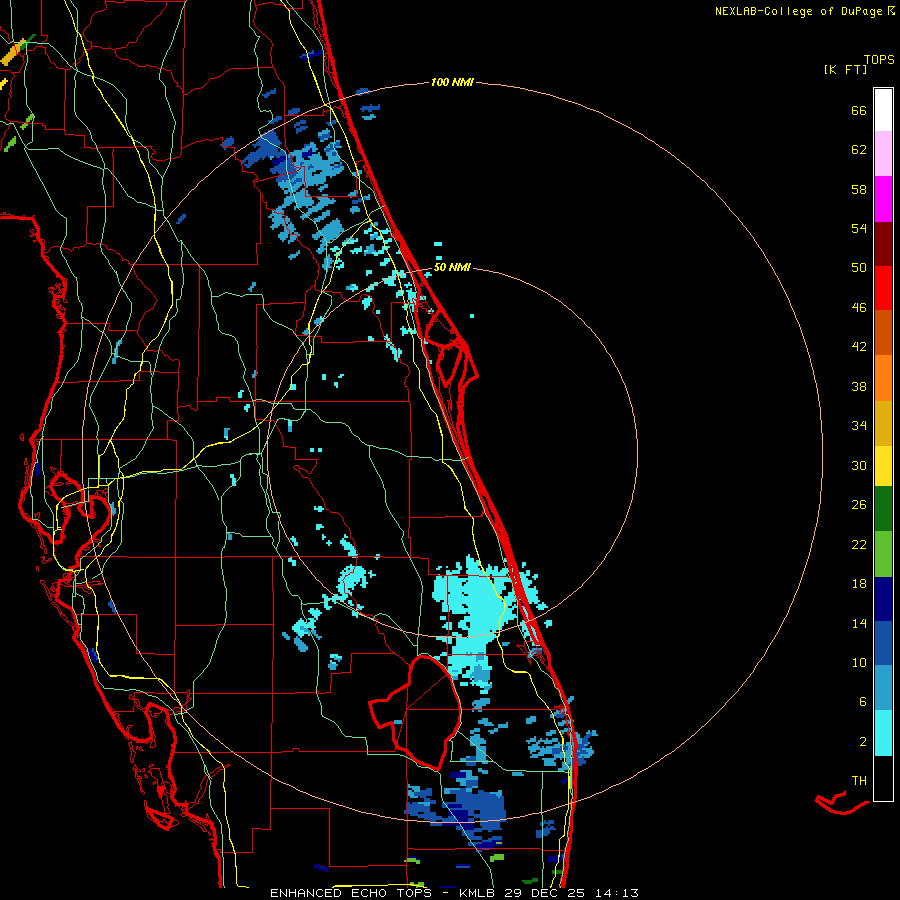This screenshot has height=900, width=900.
Task: Click the legend value 18
Action: click(x=859, y=584)
